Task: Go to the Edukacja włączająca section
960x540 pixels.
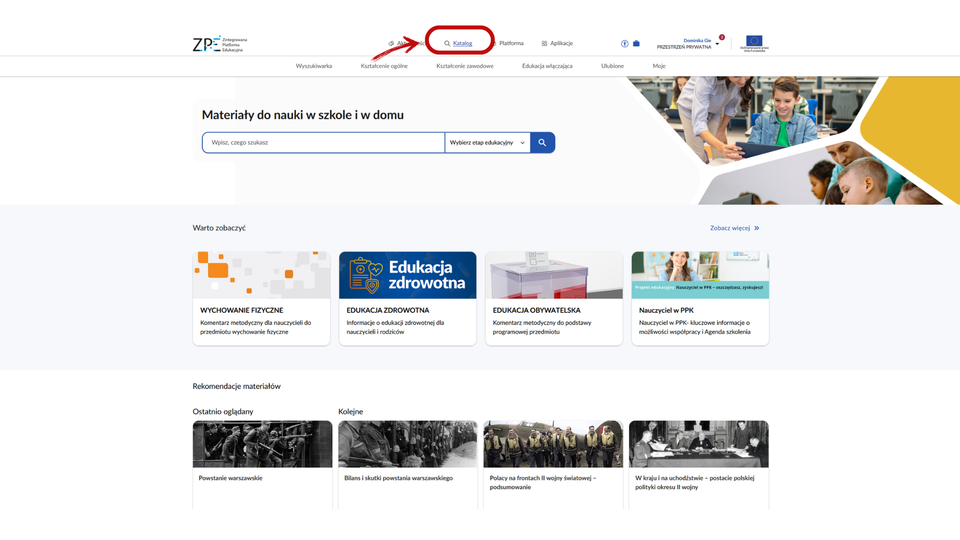Action: [x=547, y=66]
